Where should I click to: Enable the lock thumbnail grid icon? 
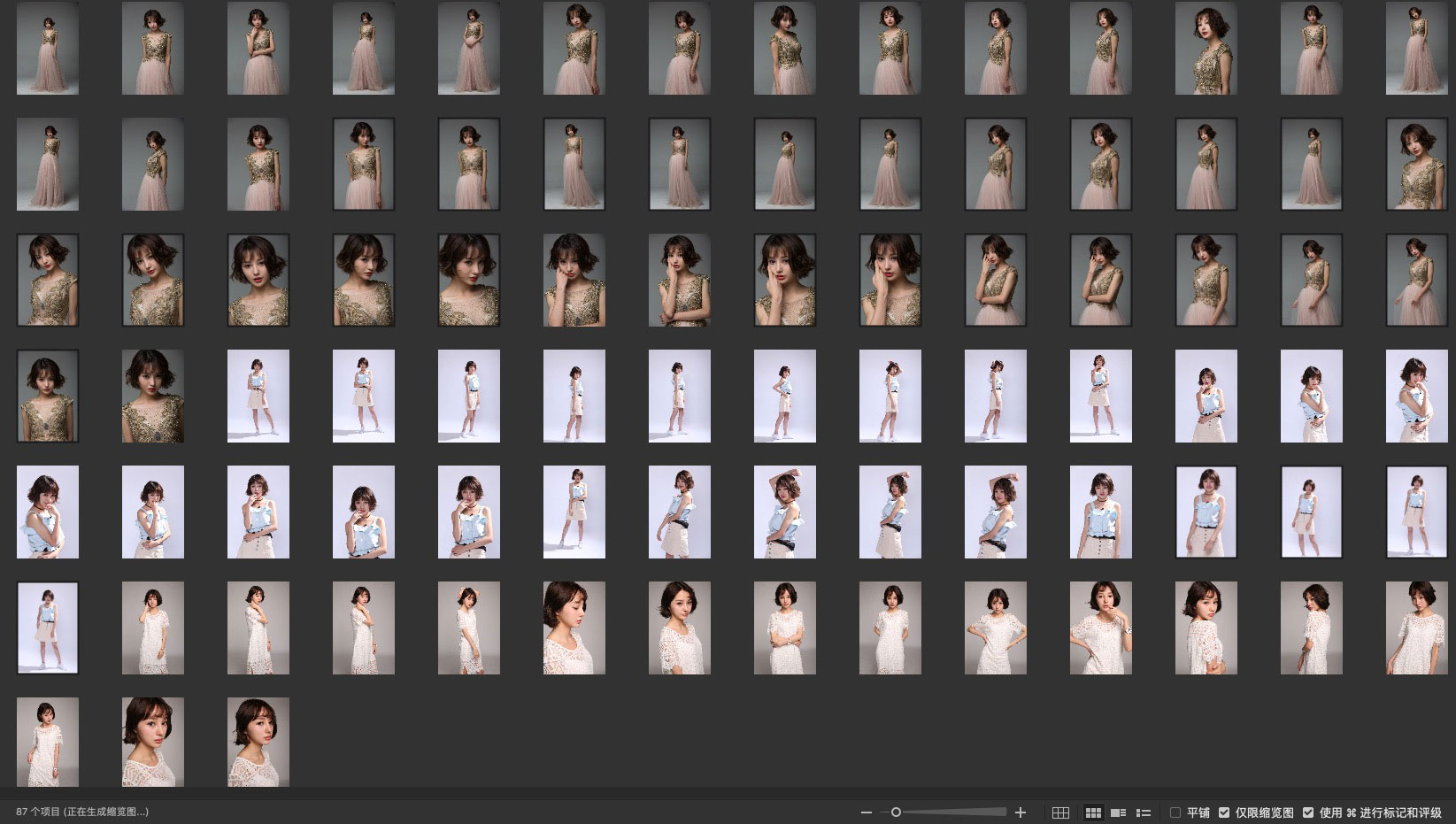coord(1060,812)
